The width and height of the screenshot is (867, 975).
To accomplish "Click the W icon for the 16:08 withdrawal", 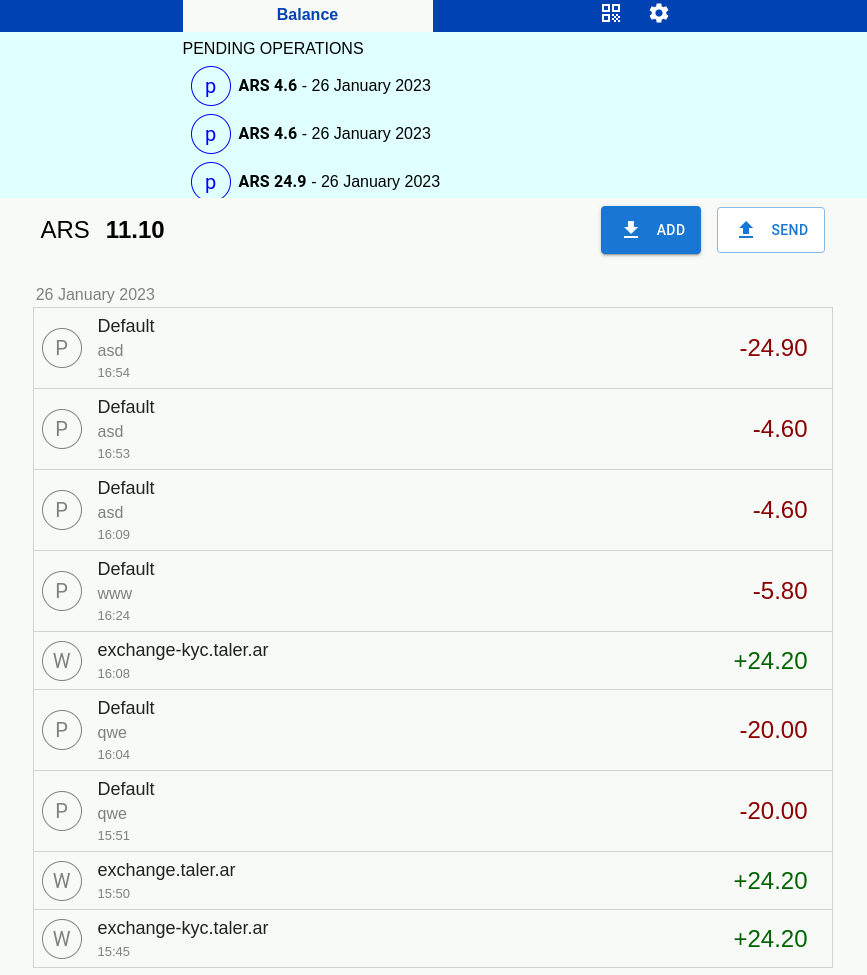I will 62,661.
